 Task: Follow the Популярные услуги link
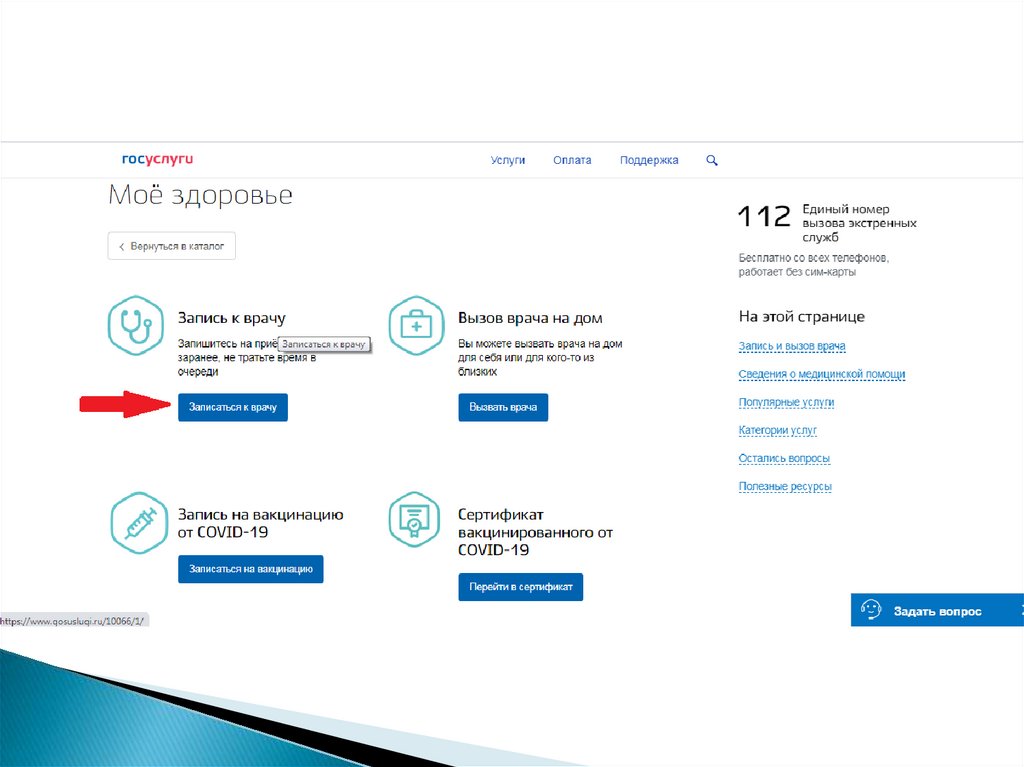[x=786, y=402]
